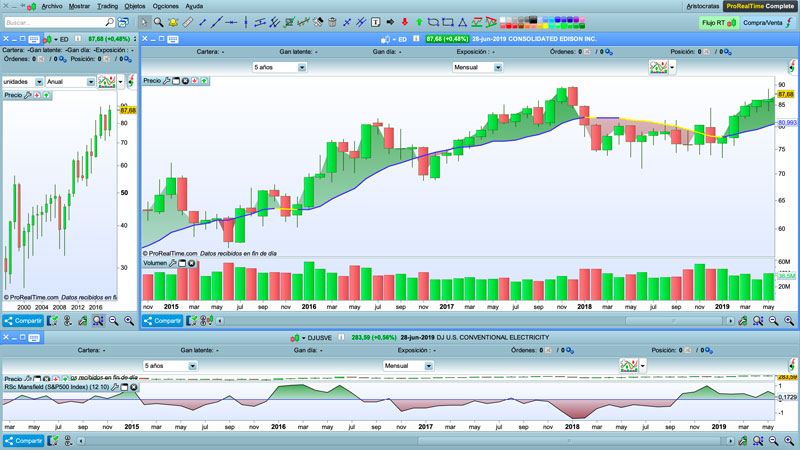Zoom in on the main chart bottom bar
The image size is (800, 450).
click(x=789, y=320)
